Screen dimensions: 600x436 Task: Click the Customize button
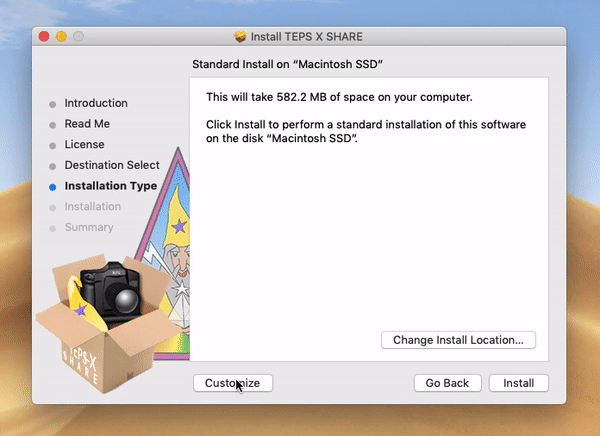tap(233, 383)
